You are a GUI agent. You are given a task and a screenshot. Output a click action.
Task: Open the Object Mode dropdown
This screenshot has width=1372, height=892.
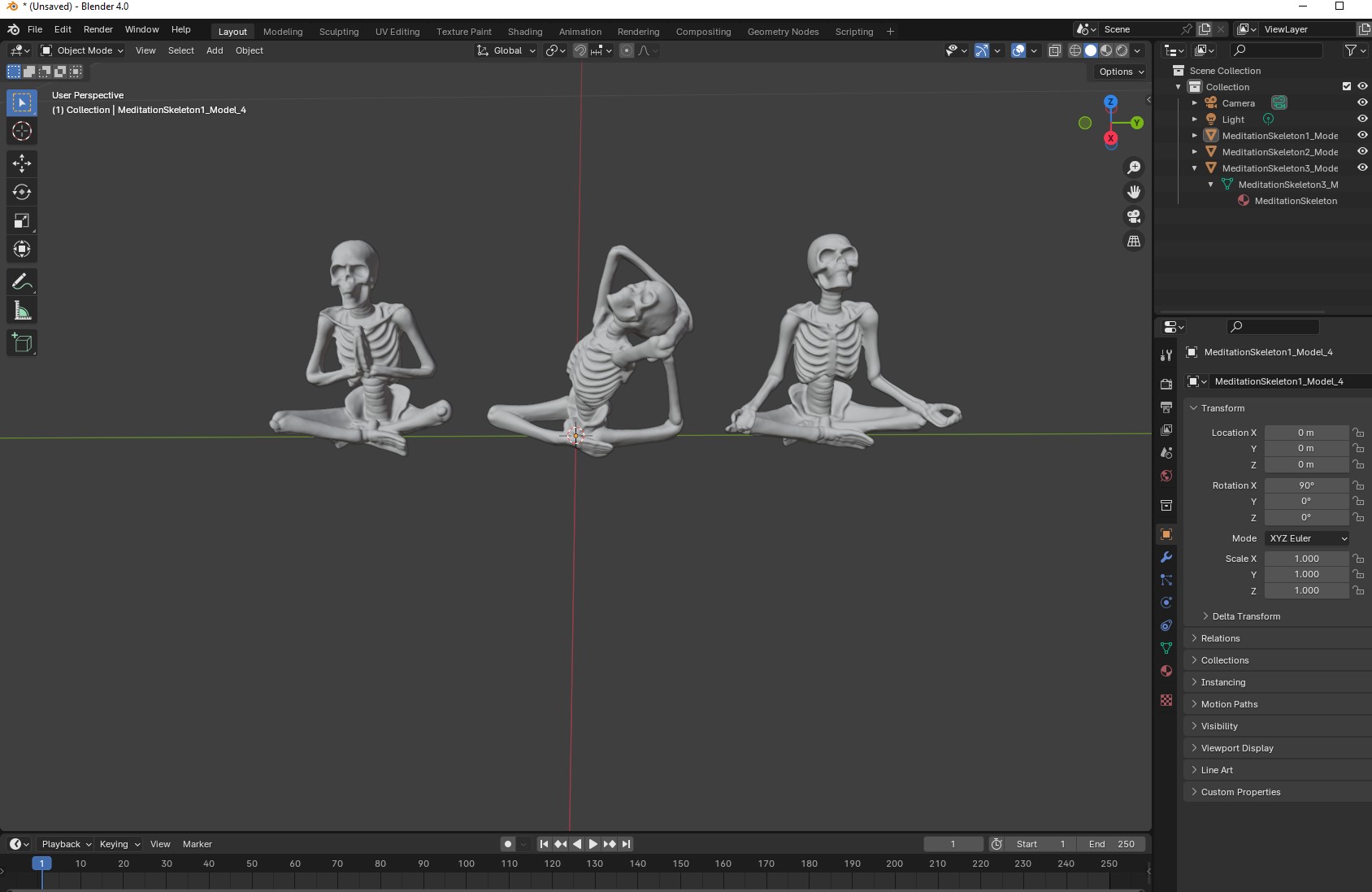[x=82, y=50]
